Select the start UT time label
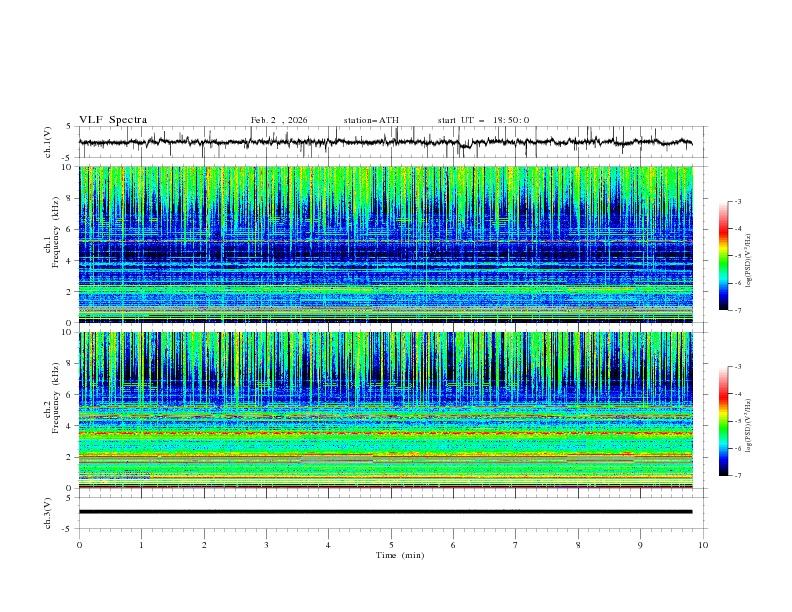Image resolution: width=792 pixels, height=612 pixels. pos(483,120)
